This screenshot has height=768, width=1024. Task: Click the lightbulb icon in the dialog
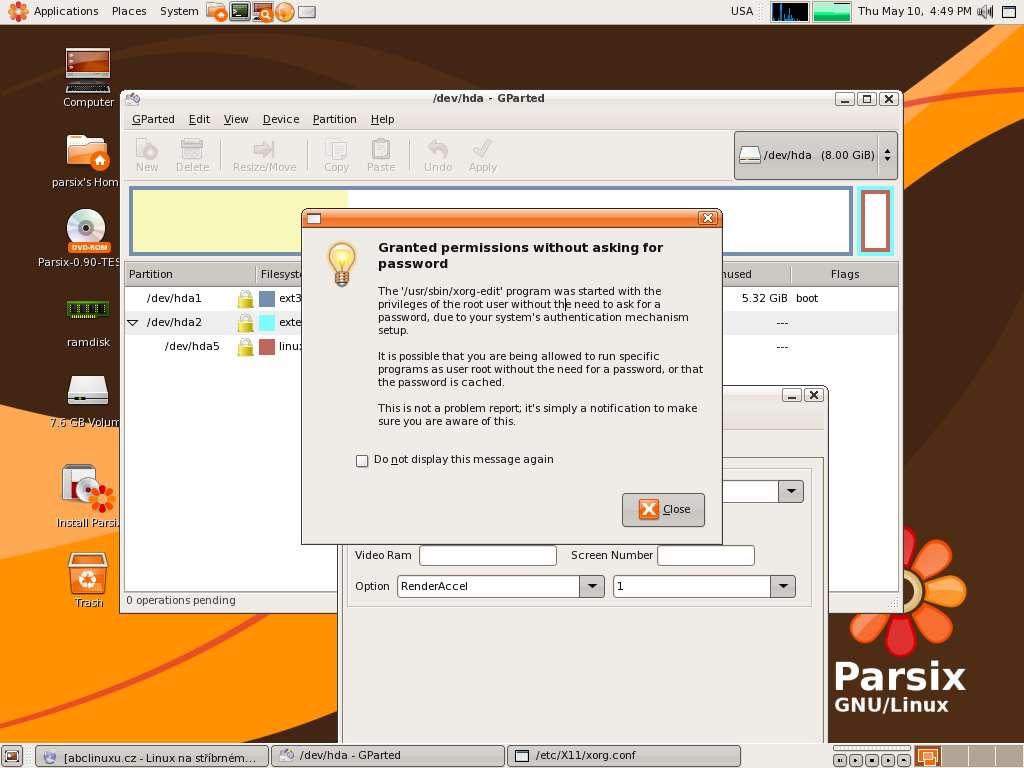(x=342, y=264)
